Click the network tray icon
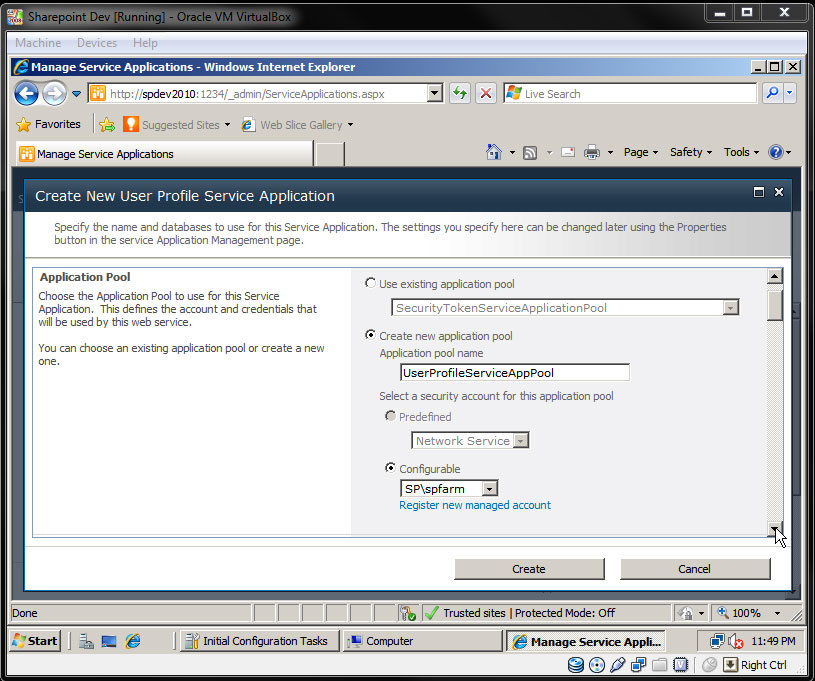This screenshot has width=815, height=681. (717, 641)
